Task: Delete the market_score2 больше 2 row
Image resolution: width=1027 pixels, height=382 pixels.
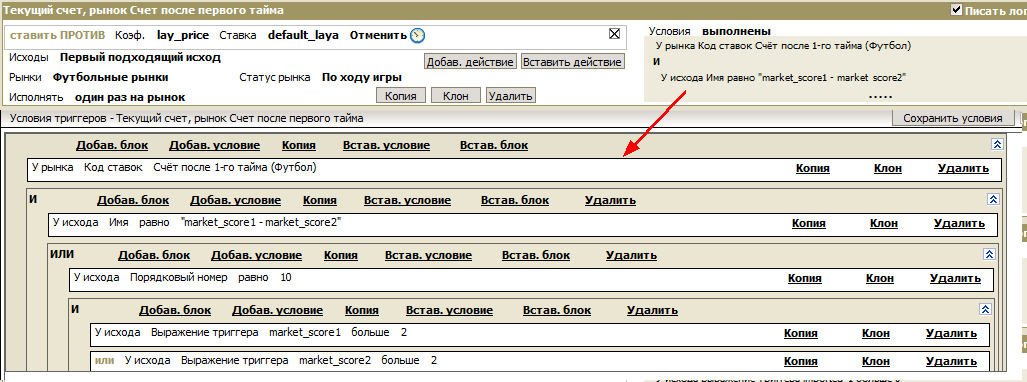Action: 951,361
